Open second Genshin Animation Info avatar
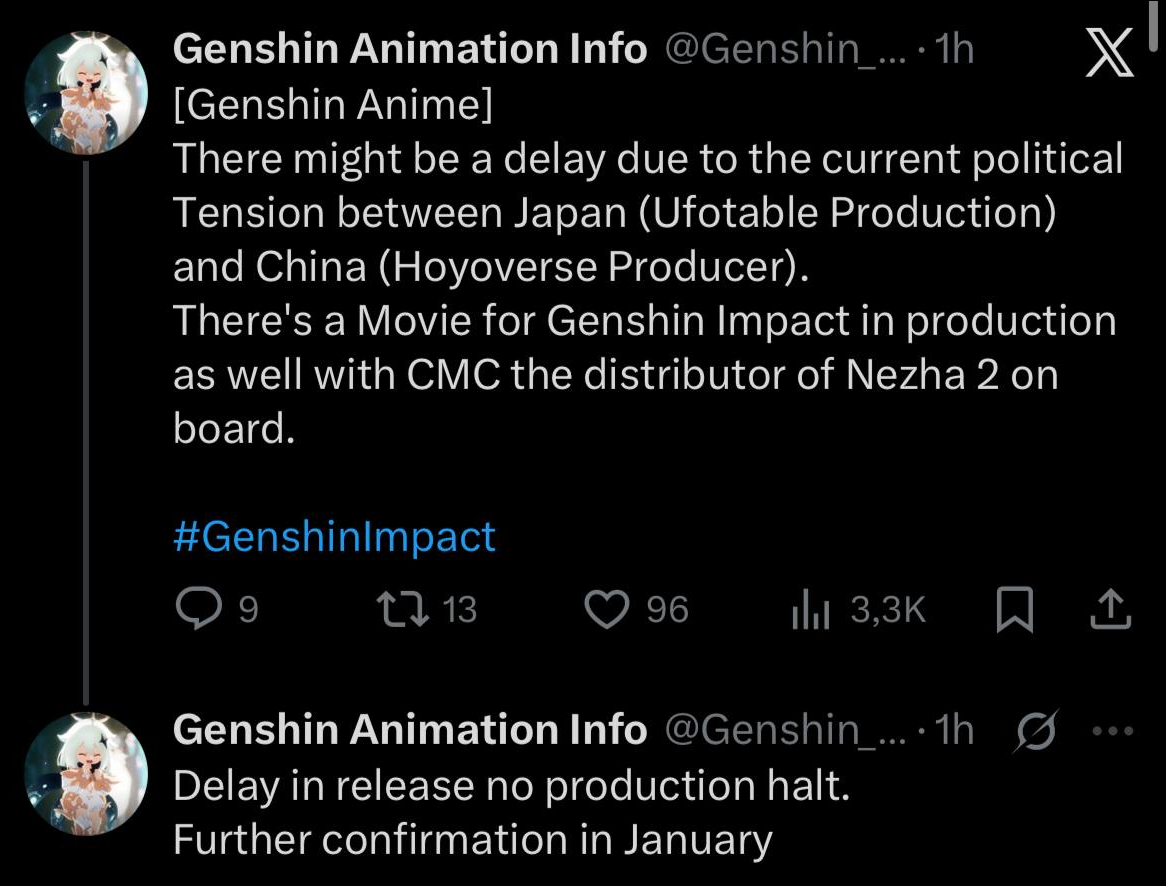Image resolution: width=1166 pixels, height=886 pixels. pos(86,774)
